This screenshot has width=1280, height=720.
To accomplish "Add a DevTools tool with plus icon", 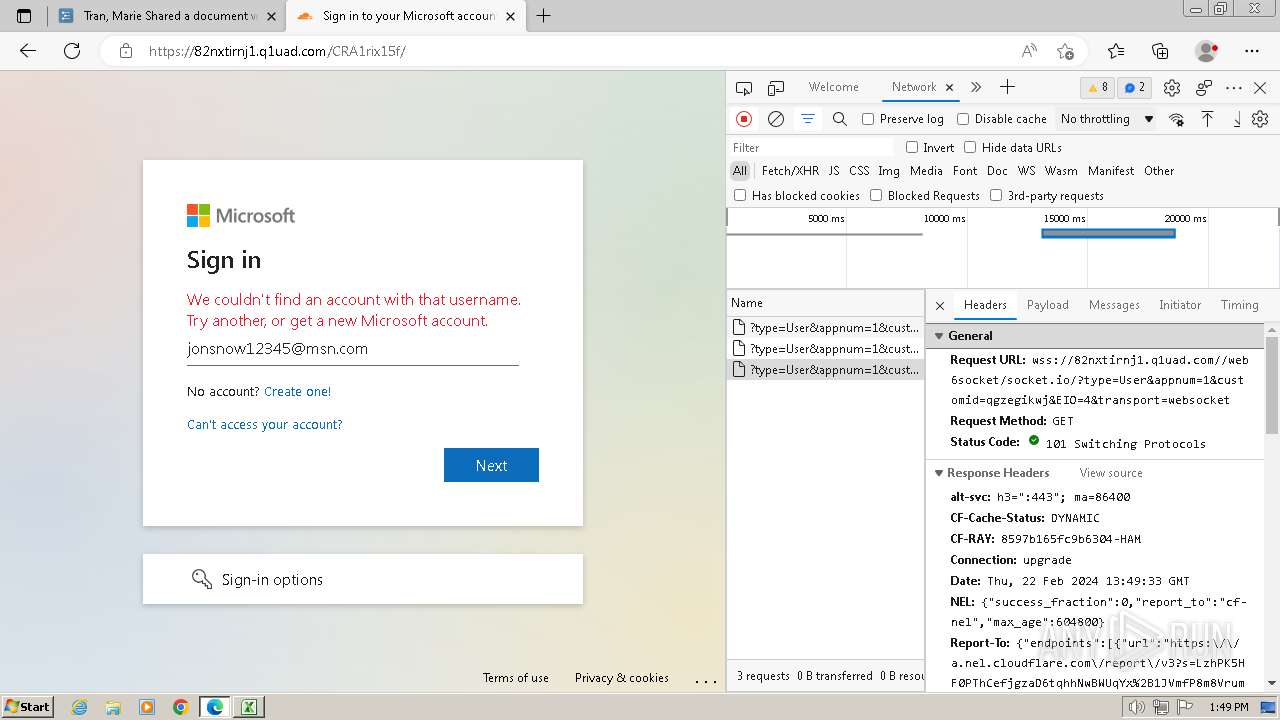I will pos(1007,87).
